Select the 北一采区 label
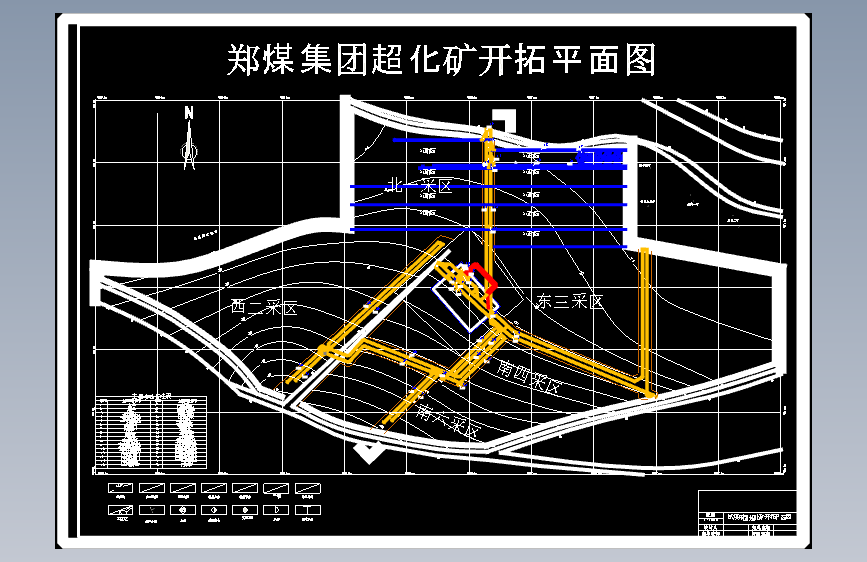Screen dimensions: 867x562 [x=419, y=185]
